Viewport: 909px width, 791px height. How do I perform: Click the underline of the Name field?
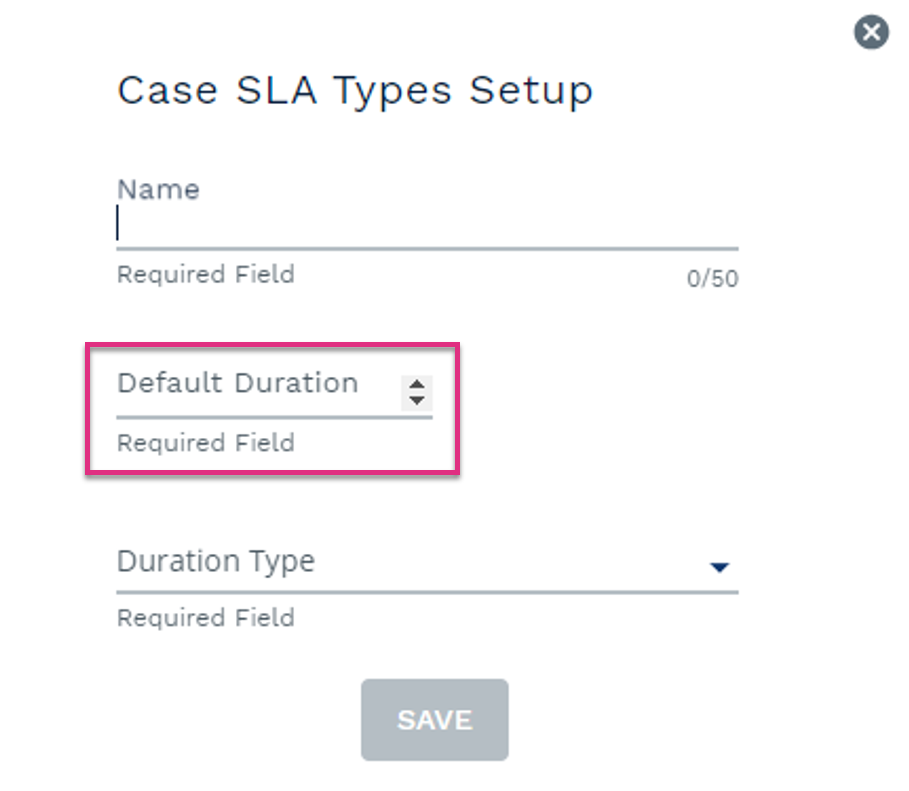coord(427,249)
